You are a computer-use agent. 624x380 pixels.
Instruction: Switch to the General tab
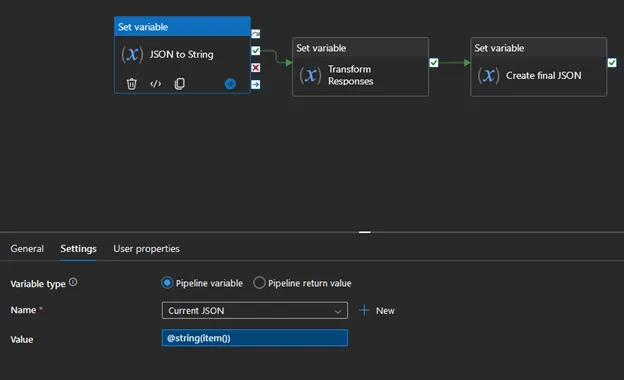tap(27, 249)
